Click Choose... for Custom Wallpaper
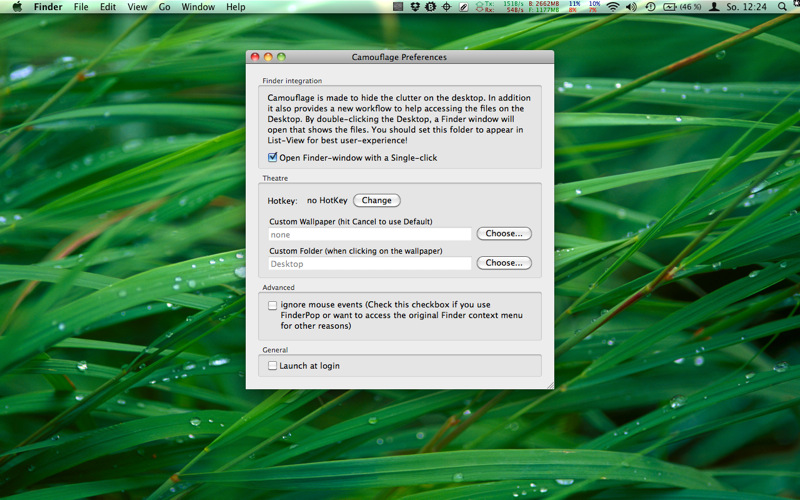Image resolution: width=800 pixels, height=500 pixels. (504, 234)
